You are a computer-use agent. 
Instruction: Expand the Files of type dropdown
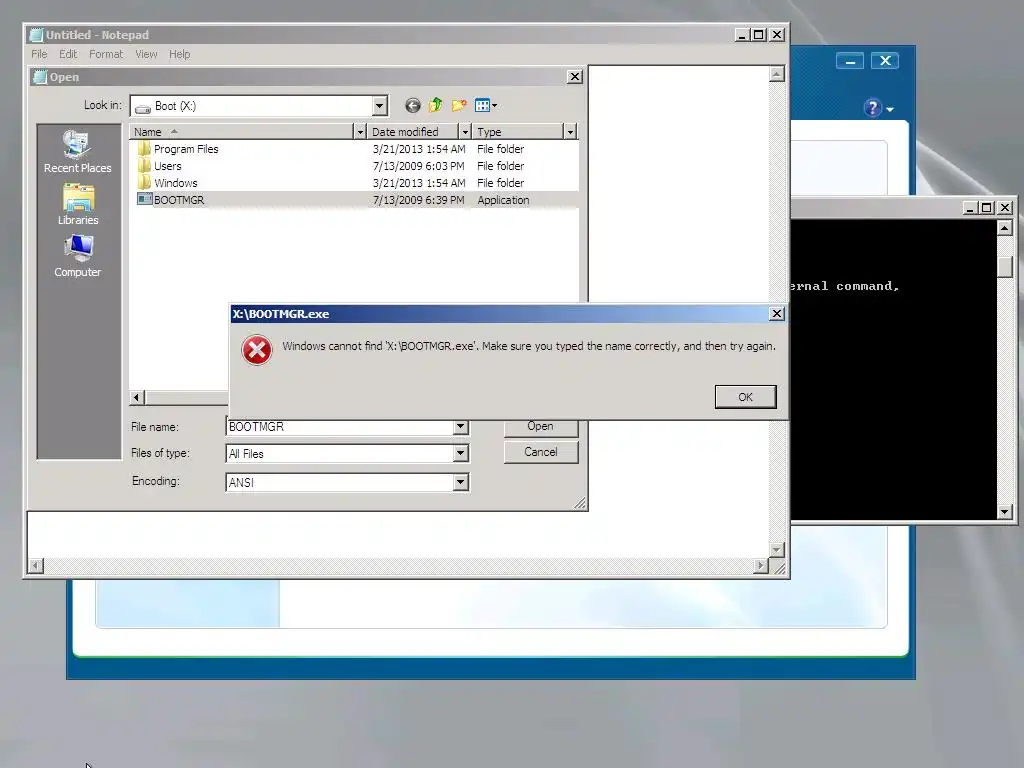tap(460, 453)
